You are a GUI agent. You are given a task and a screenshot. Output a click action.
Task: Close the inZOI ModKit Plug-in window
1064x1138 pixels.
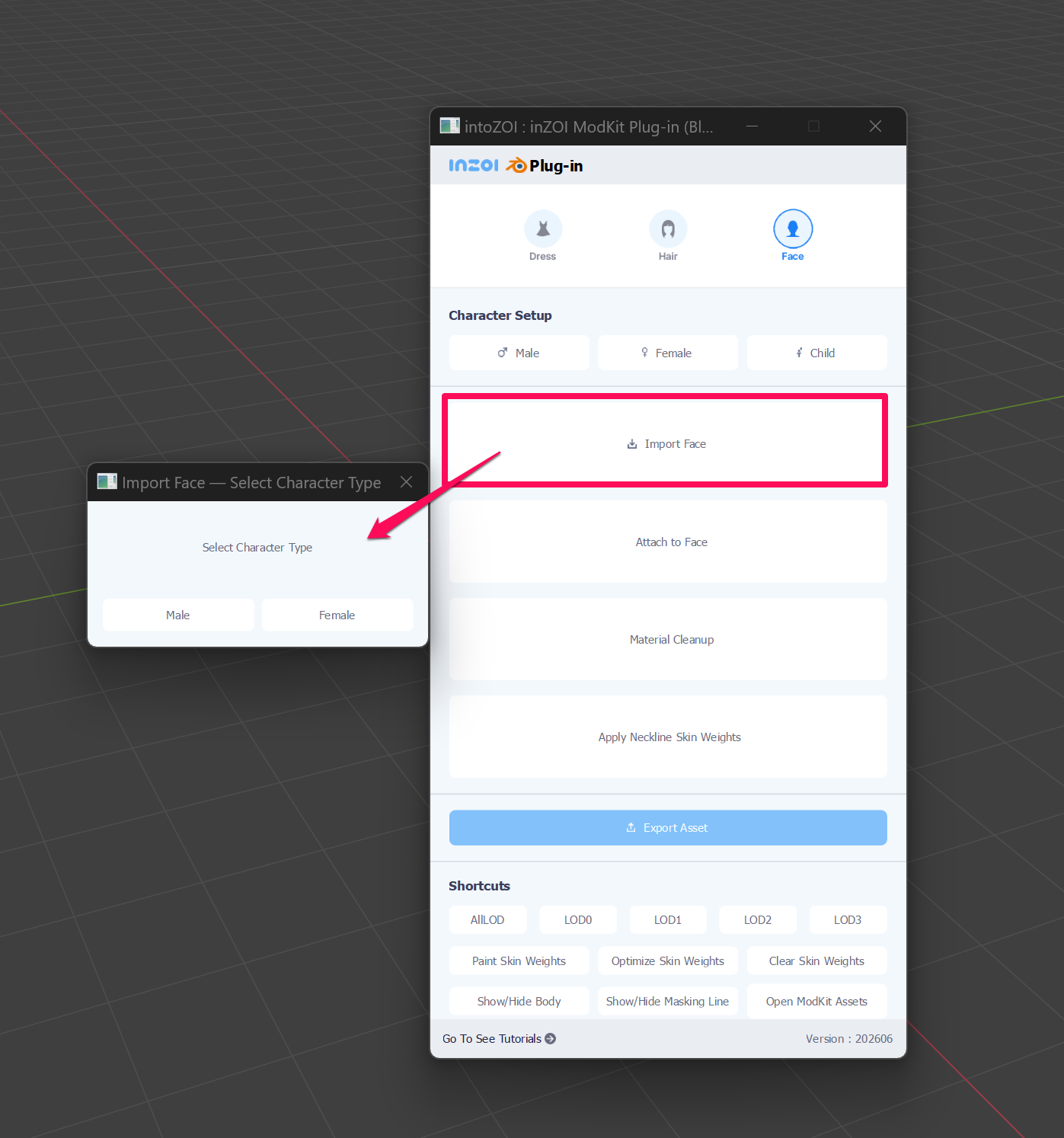875,126
